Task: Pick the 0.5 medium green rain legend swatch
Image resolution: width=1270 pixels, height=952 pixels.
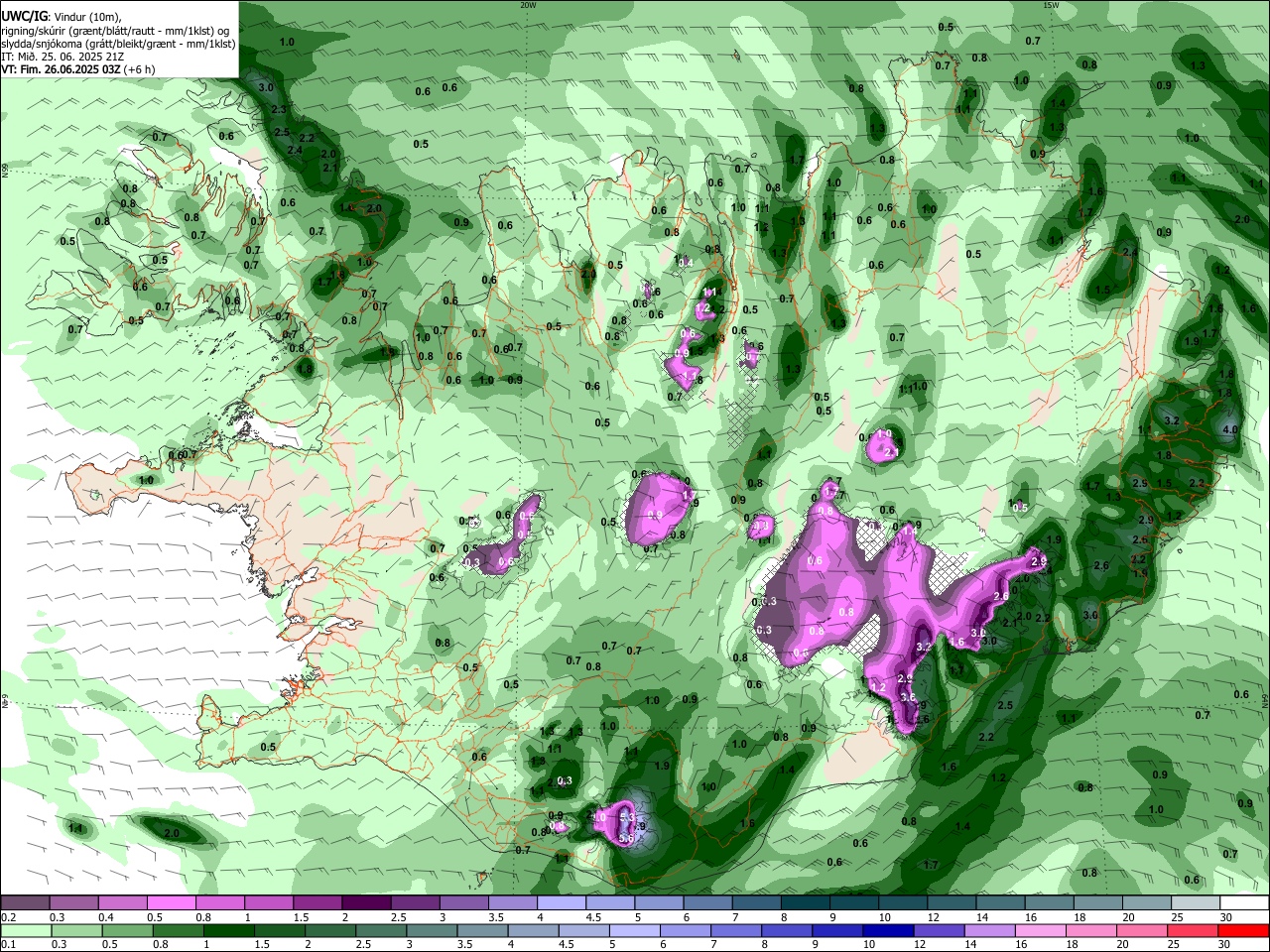Action: click(126, 931)
